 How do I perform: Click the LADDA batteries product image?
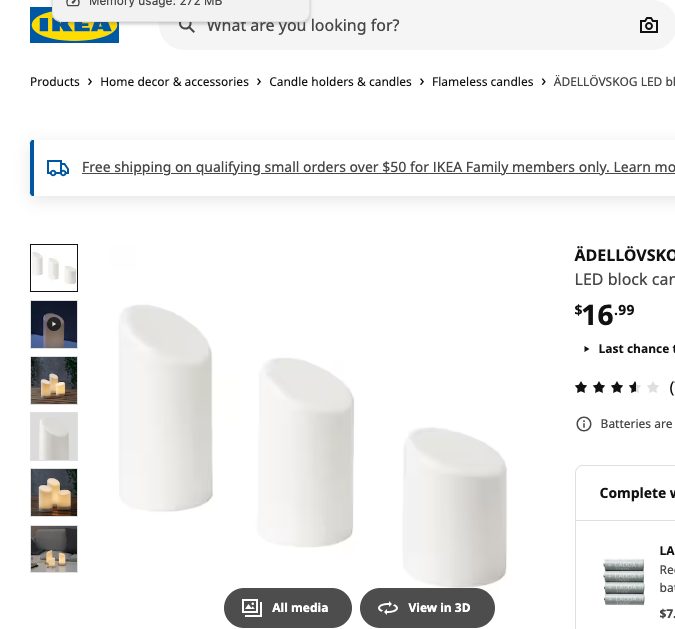624,582
